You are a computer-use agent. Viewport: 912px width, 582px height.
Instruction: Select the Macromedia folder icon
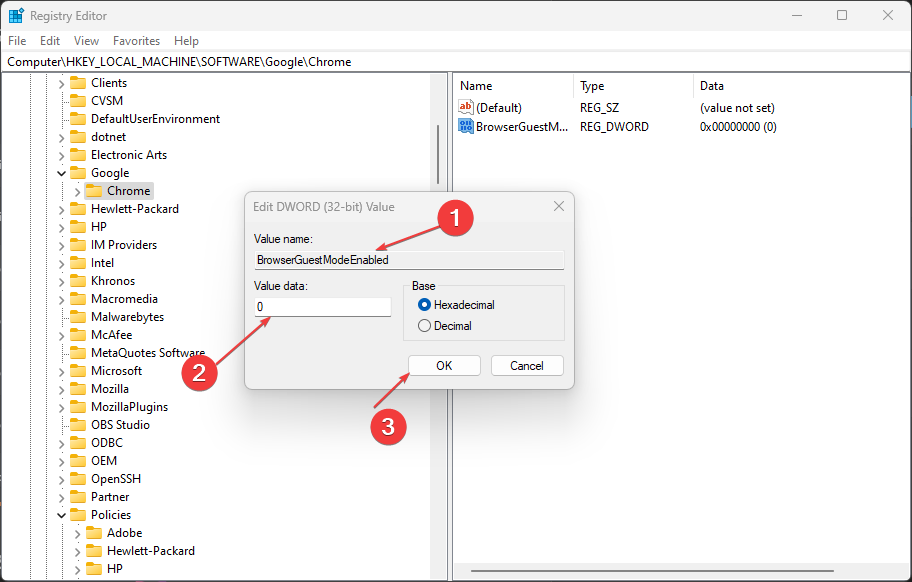coord(78,299)
